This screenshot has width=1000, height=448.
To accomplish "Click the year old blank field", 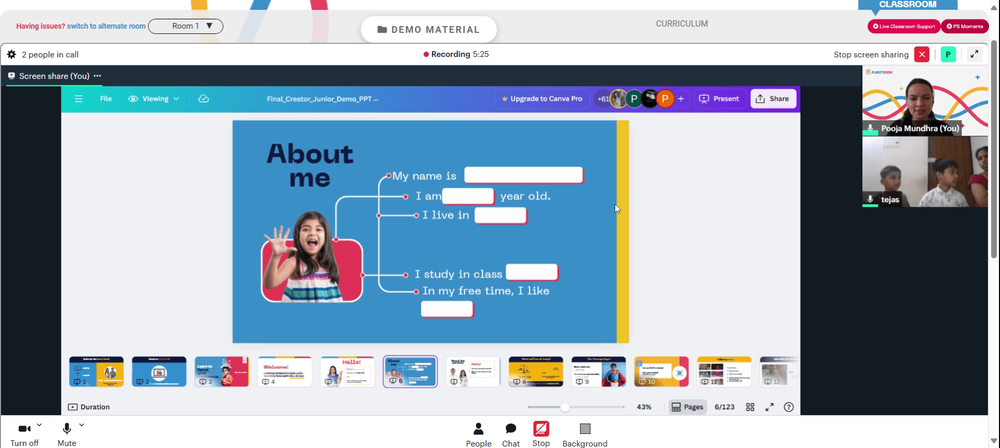I will coord(468,196).
